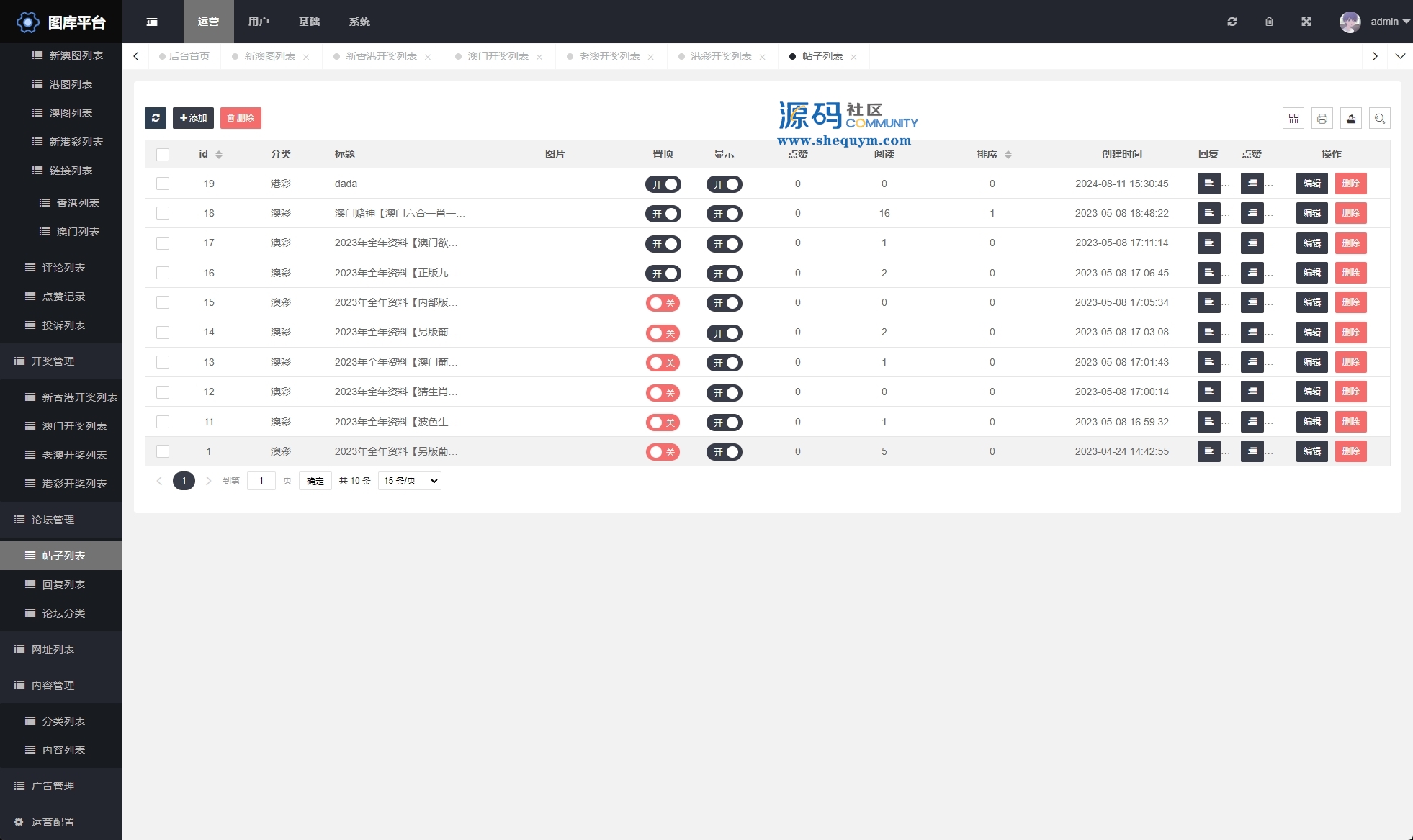1413x840 pixels.
Task: Check the checkbox for row id 1
Action: [163, 451]
